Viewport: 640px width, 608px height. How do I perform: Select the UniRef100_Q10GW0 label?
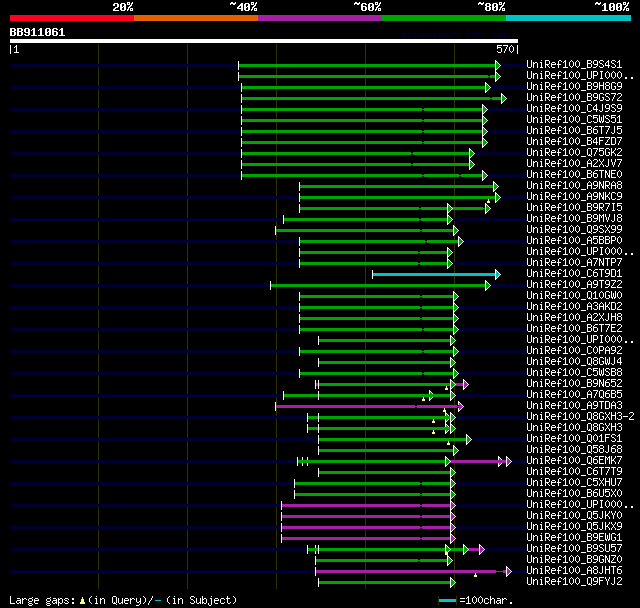pos(574,296)
